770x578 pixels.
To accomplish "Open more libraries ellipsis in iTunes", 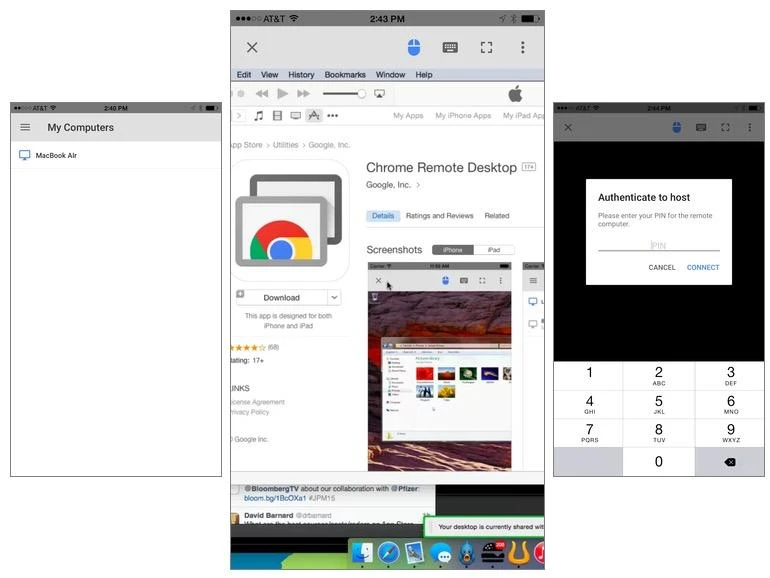I will 332,116.
